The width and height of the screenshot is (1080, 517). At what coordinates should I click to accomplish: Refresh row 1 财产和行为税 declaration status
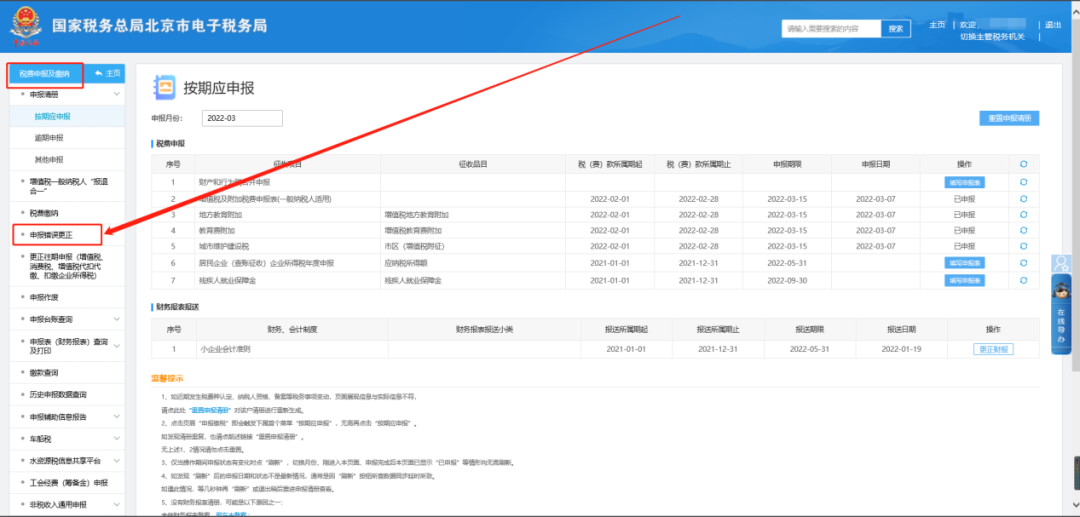click(1023, 182)
